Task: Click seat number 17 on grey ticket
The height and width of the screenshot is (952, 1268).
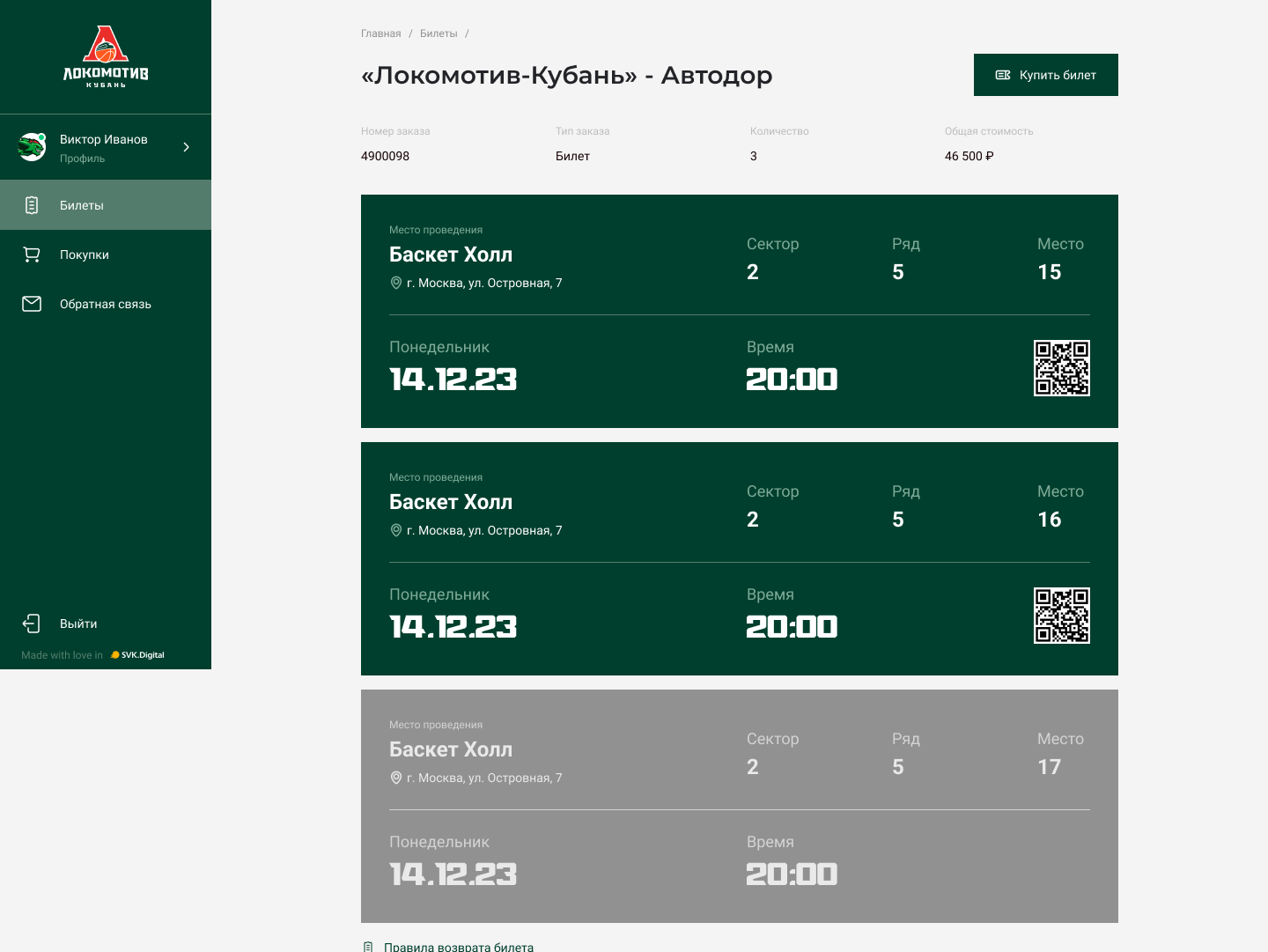Action: click(1049, 767)
